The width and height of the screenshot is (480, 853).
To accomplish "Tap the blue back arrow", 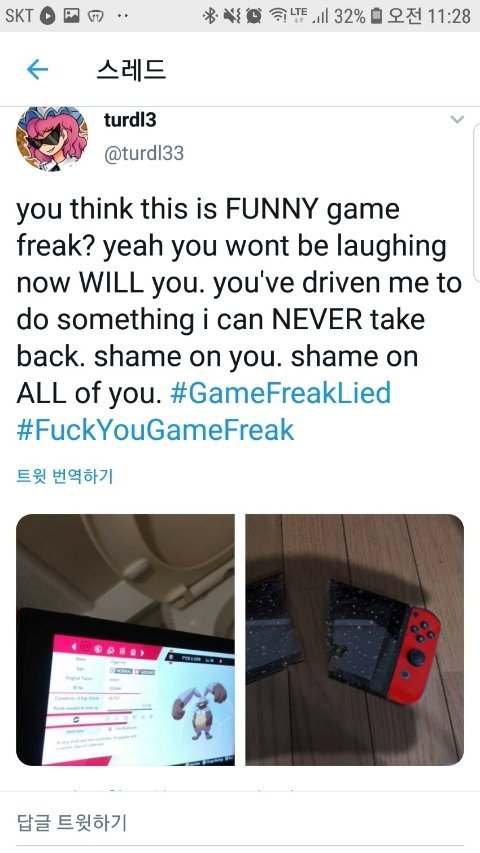I will pos(38,70).
